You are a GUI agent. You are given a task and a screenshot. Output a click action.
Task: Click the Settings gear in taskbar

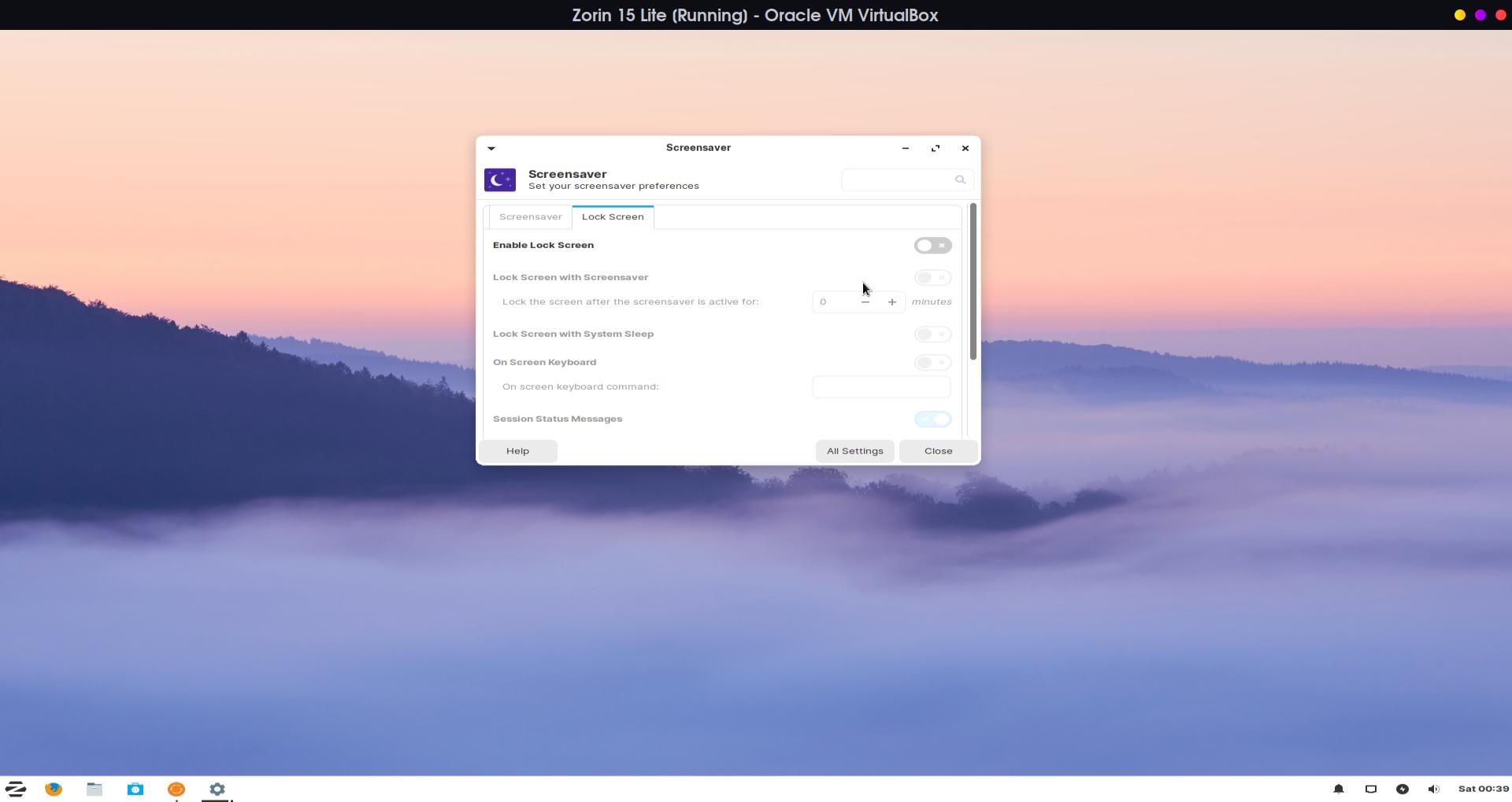pos(217,789)
